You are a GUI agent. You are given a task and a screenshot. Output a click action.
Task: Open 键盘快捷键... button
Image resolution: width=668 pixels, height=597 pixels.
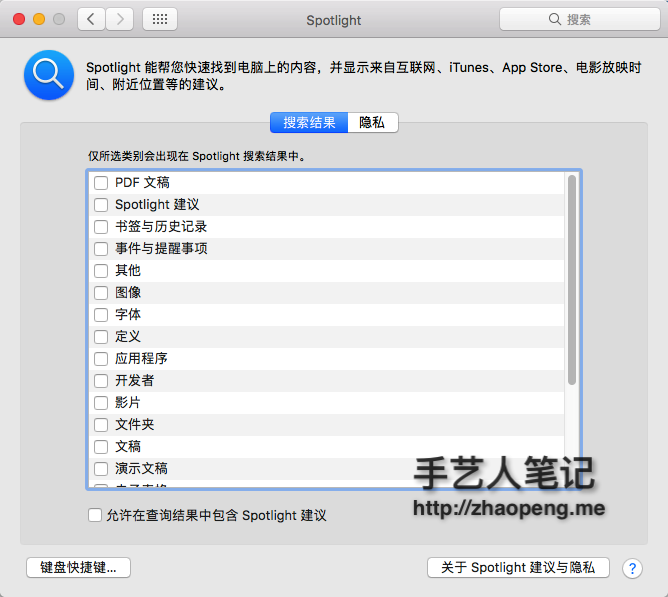point(78,568)
